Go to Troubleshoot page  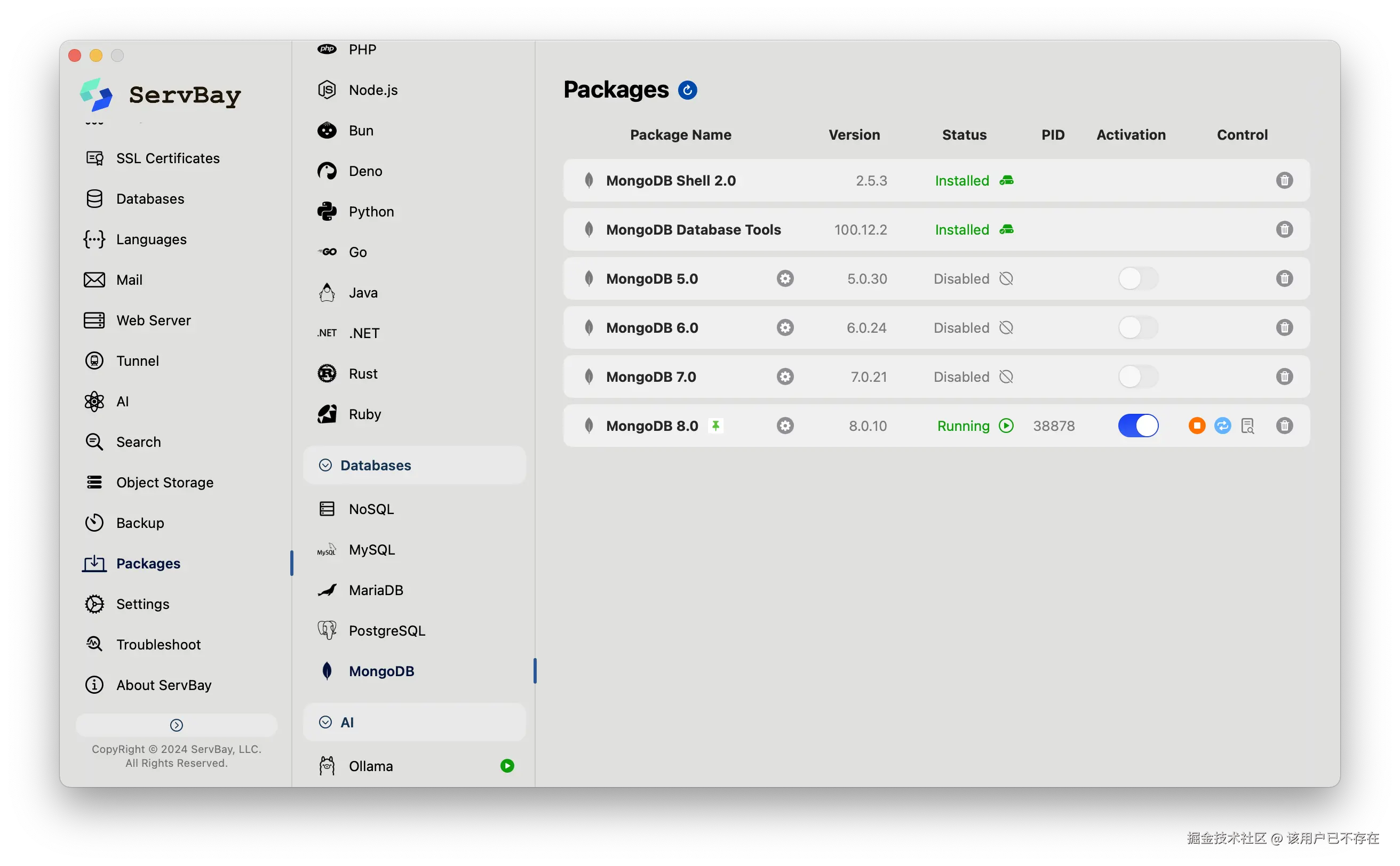pyautogui.click(x=158, y=644)
